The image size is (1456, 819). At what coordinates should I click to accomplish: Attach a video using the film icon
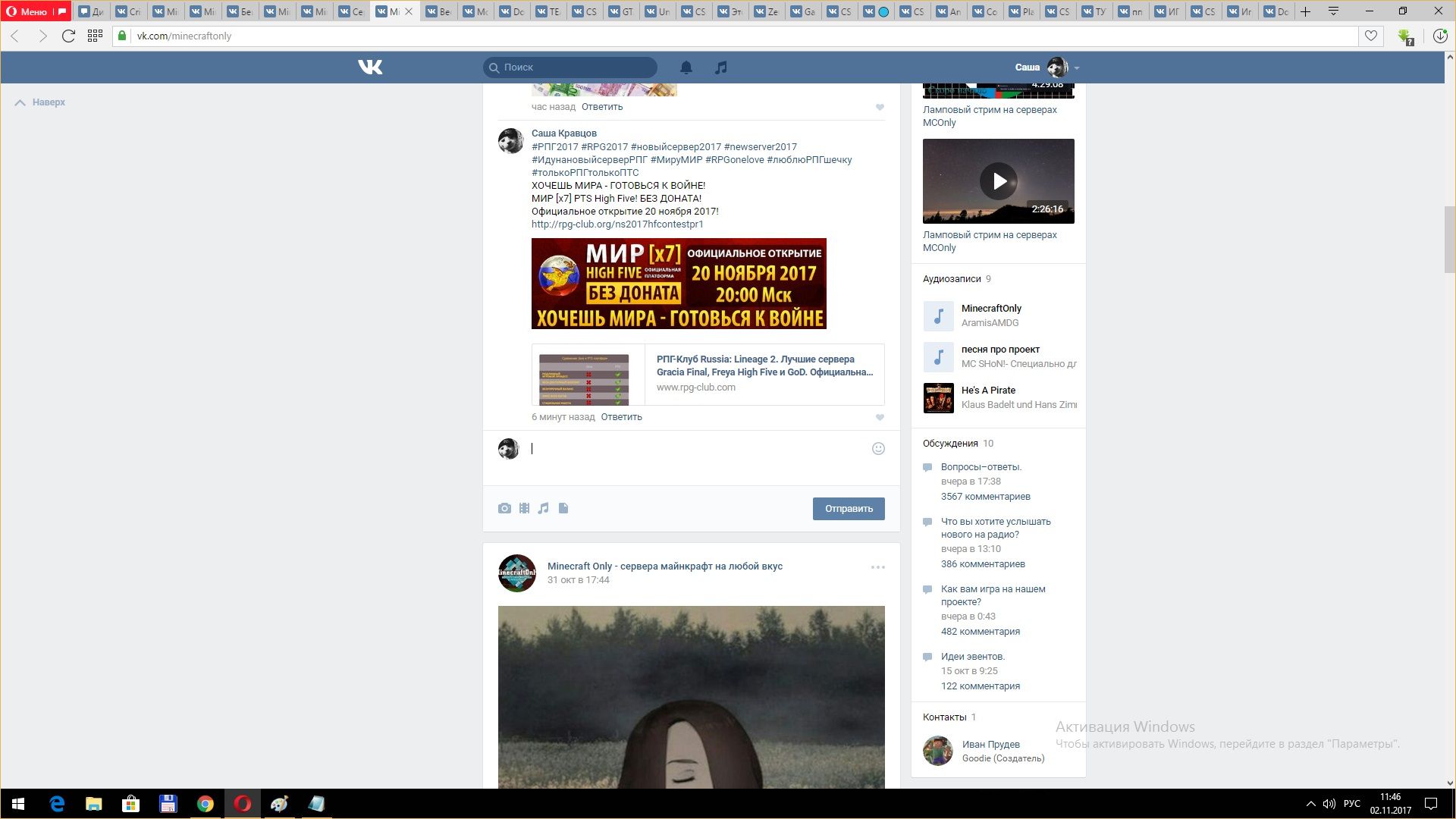tap(524, 508)
